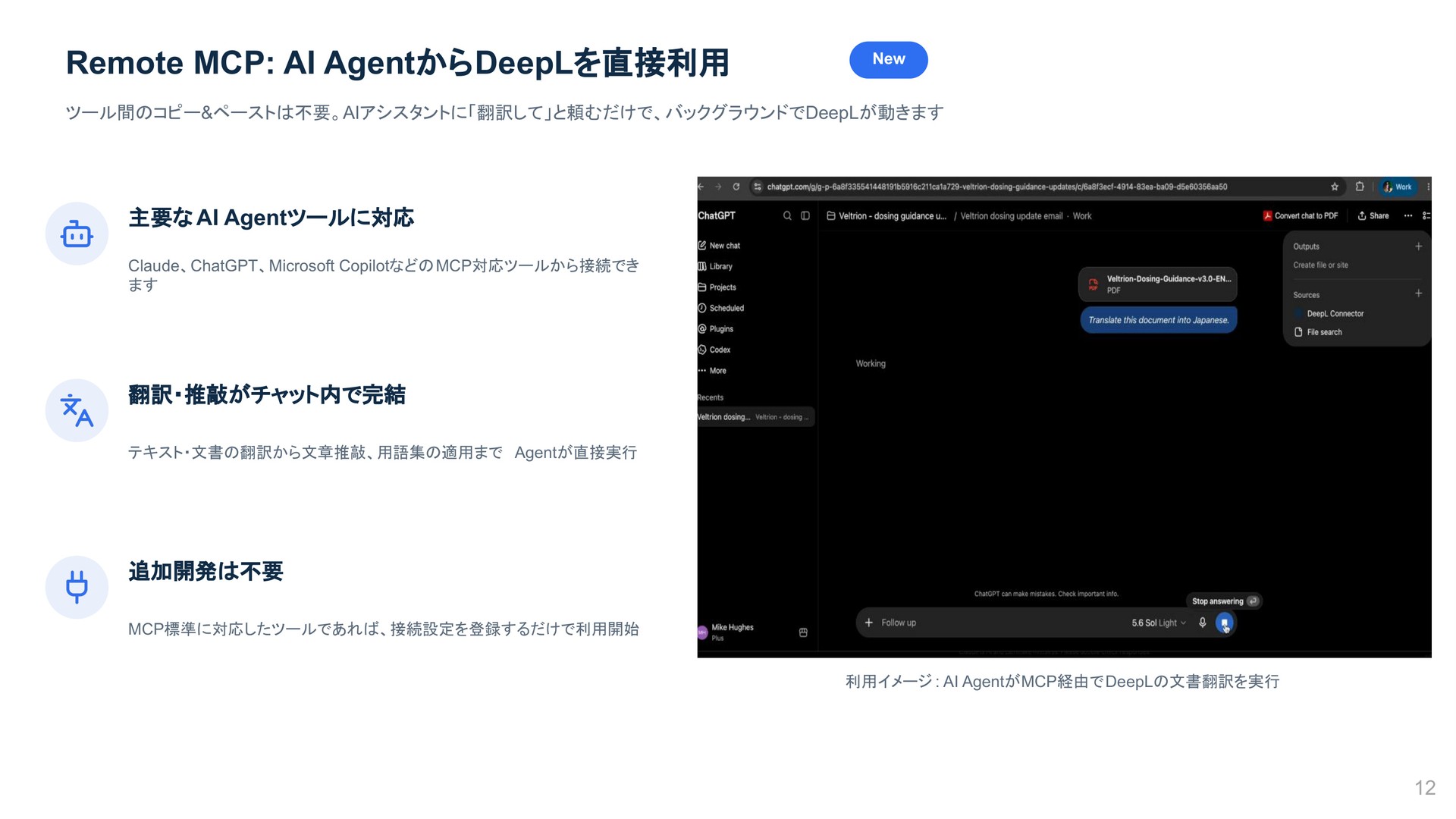Open the 5.6 Sol Light model dropdown
The width and height of the screenshot is (1456, 819).
[x=1159, y=623]
